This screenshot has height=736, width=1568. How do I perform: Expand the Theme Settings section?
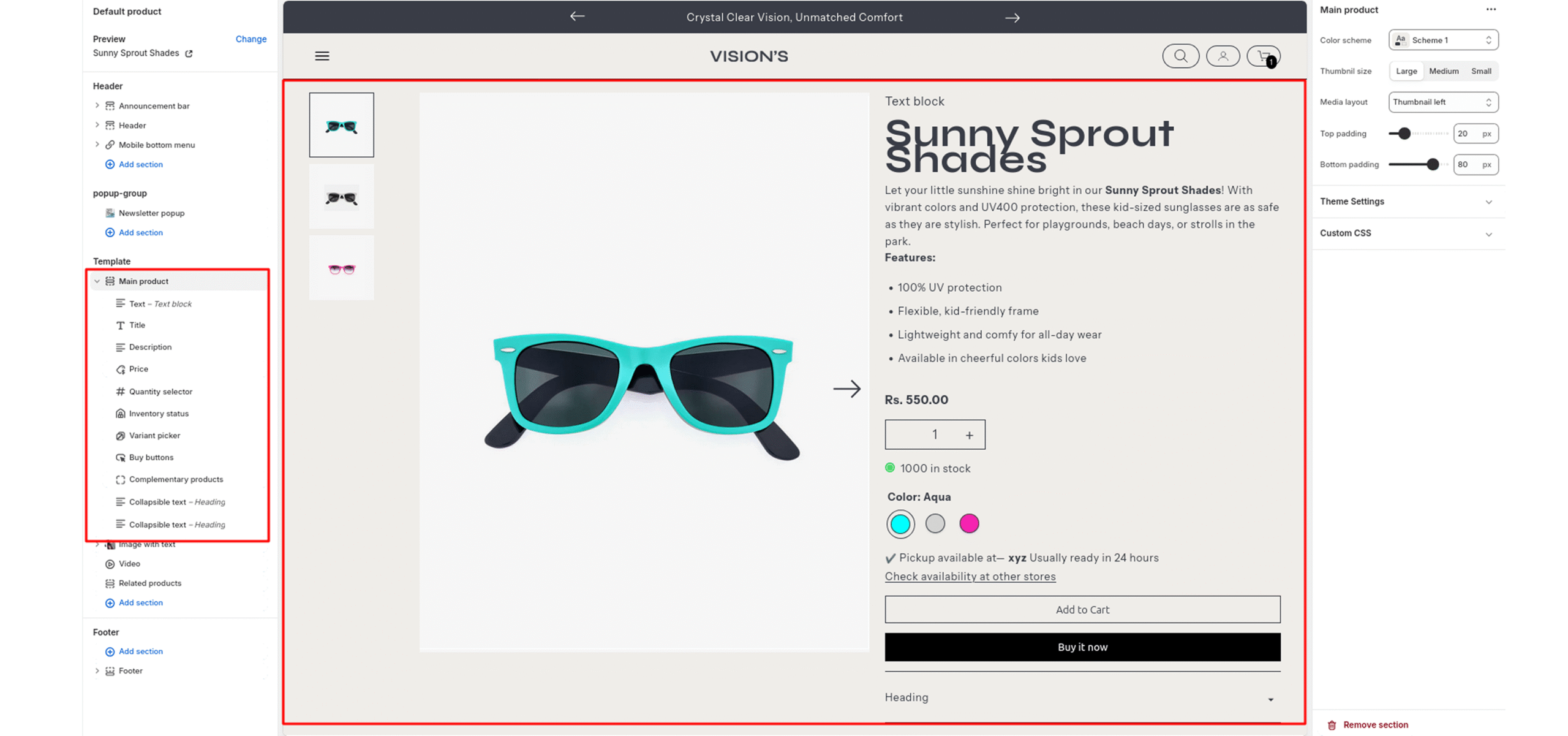tap(1408, 202)
